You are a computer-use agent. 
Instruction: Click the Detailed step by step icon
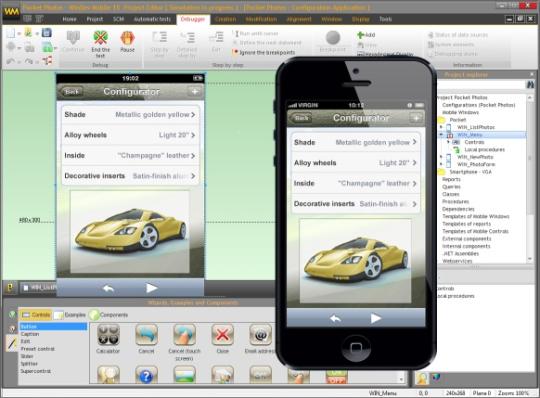tap(187, 38)
